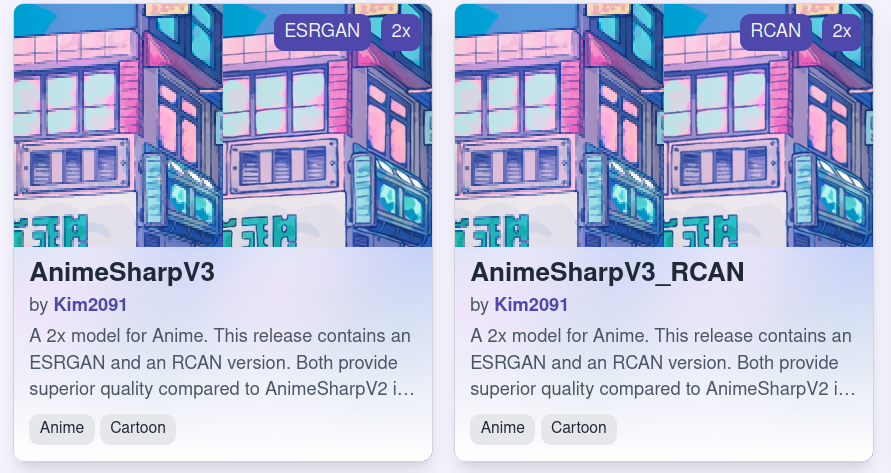
Task: Visit author Kim2091 under AnimeSharpV3
Action: coord(90,305)
